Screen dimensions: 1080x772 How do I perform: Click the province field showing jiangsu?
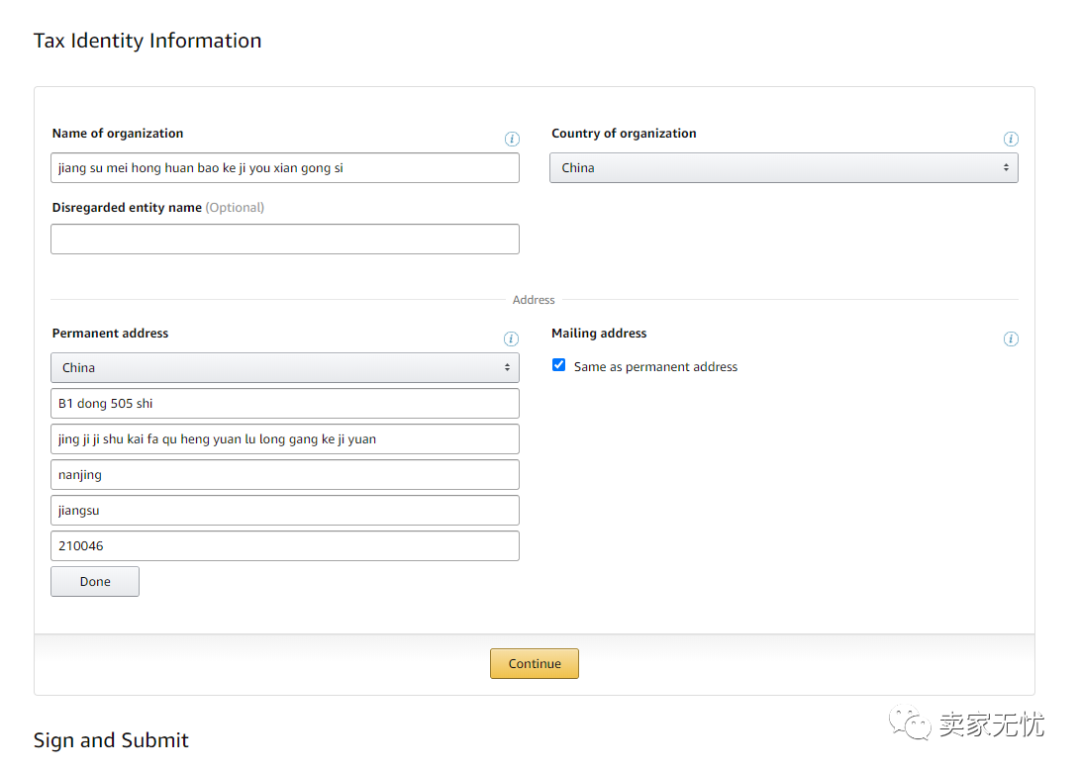point(285,511)
